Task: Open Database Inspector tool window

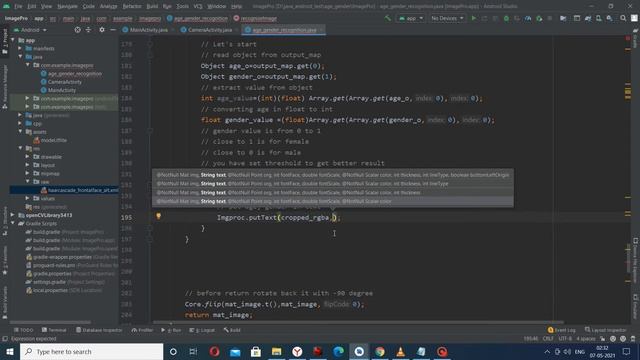Action: click(x=99, y=330)
